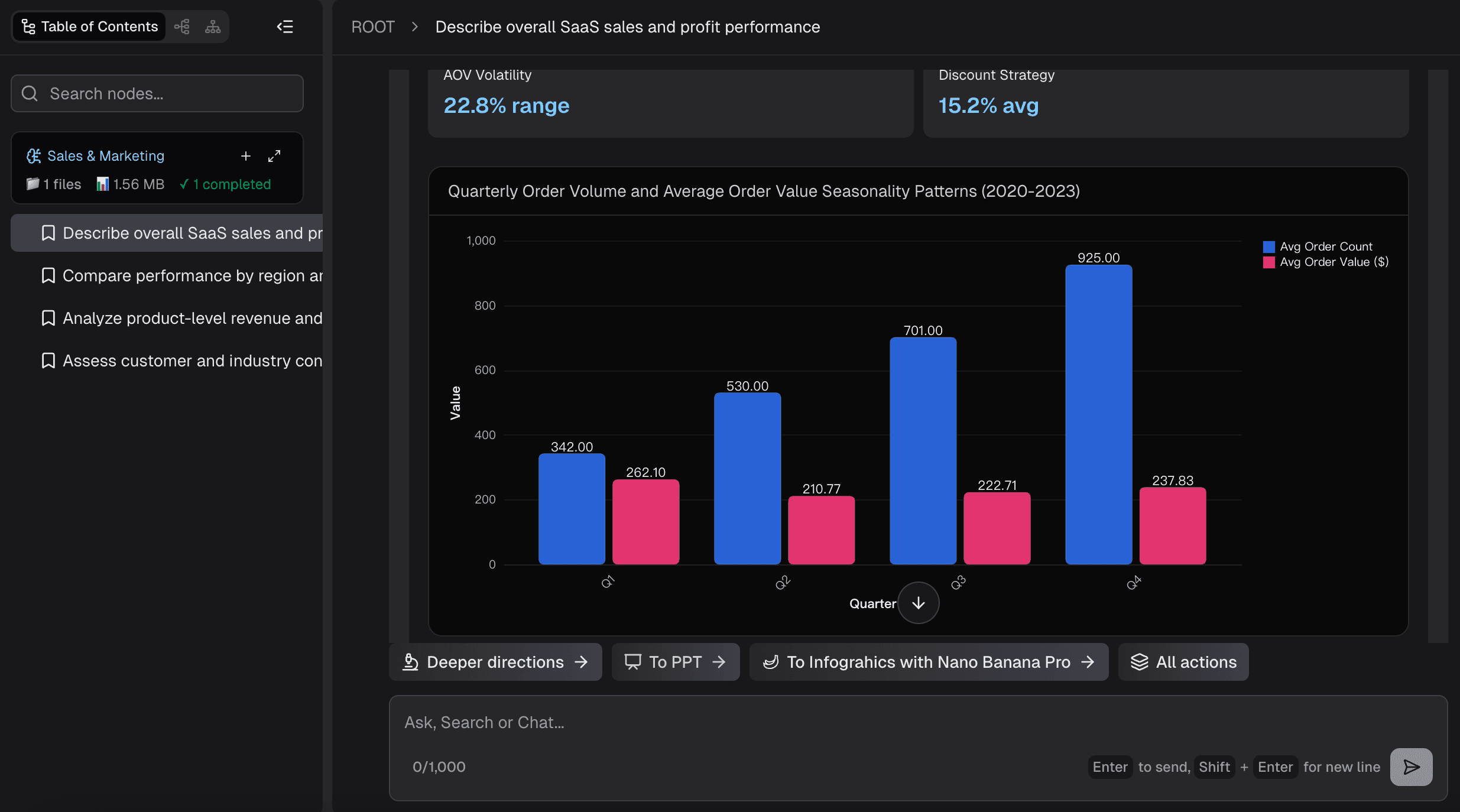Select the Table of Contents view tab
This screenshot has height=812, width=1460.
point(89,27)
